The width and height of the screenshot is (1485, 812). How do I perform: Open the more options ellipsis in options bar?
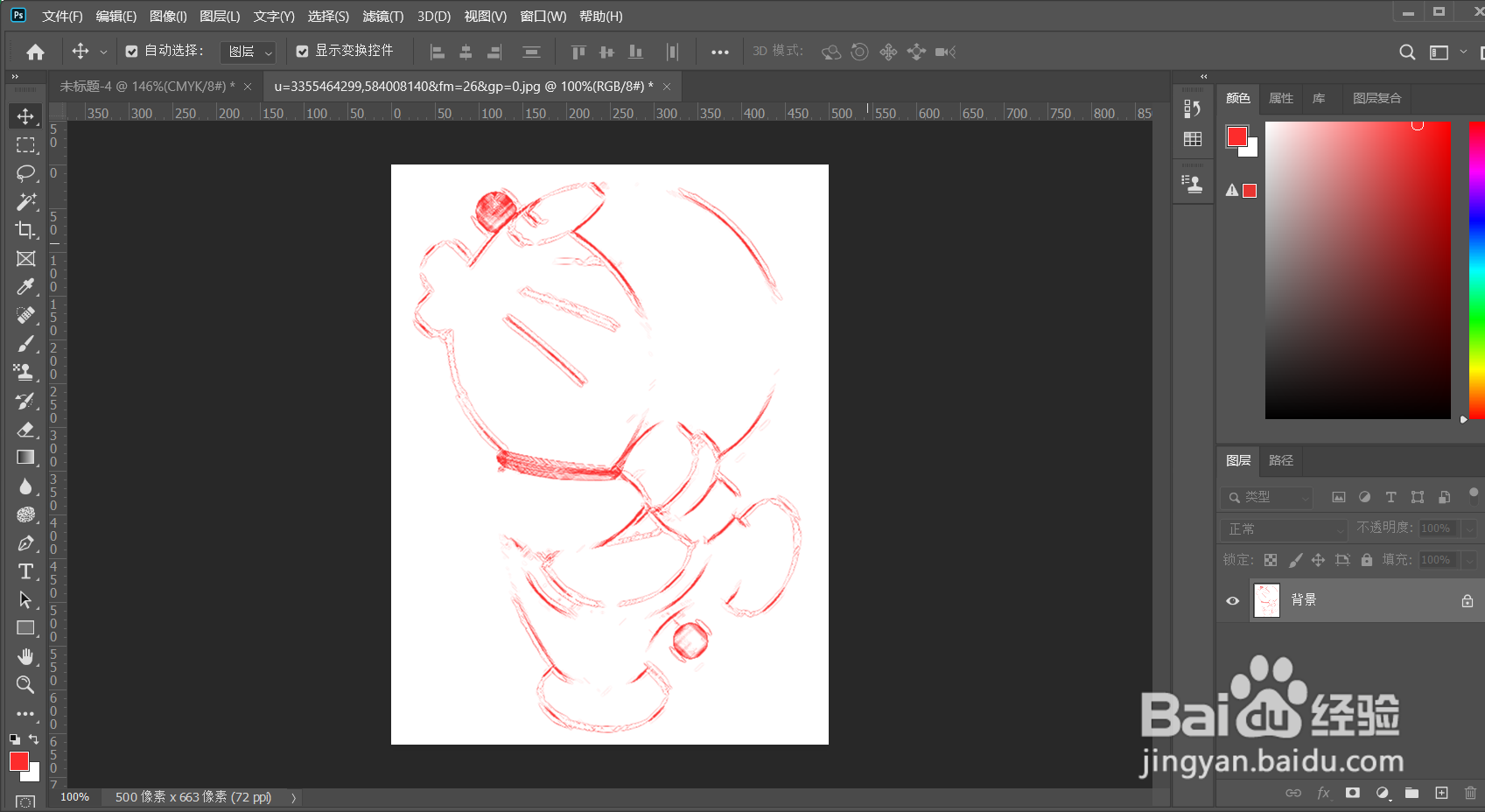719,52
